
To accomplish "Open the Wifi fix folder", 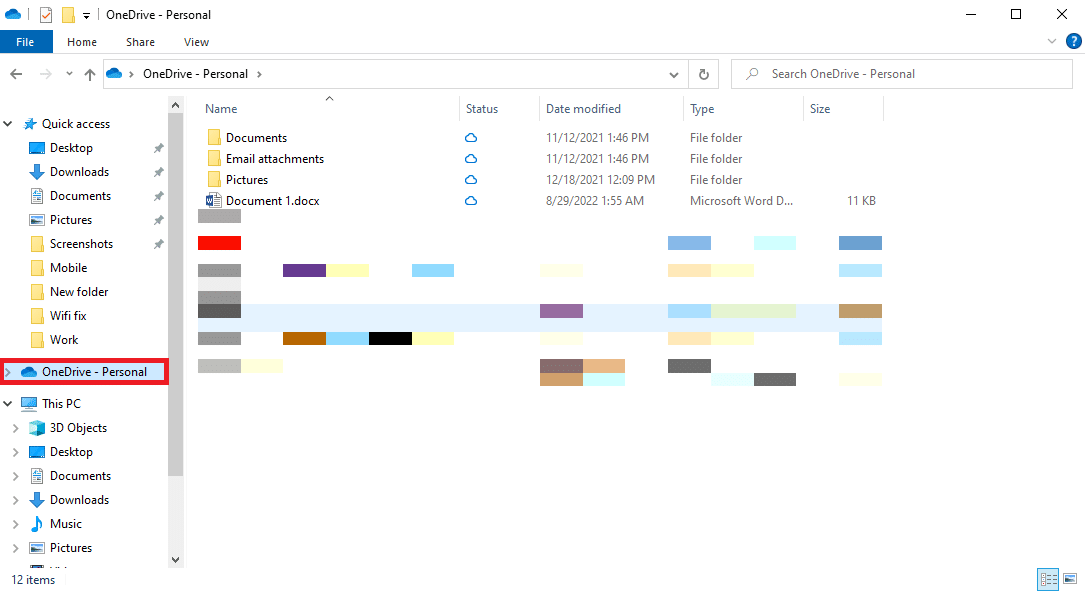I will pos(68,316).
